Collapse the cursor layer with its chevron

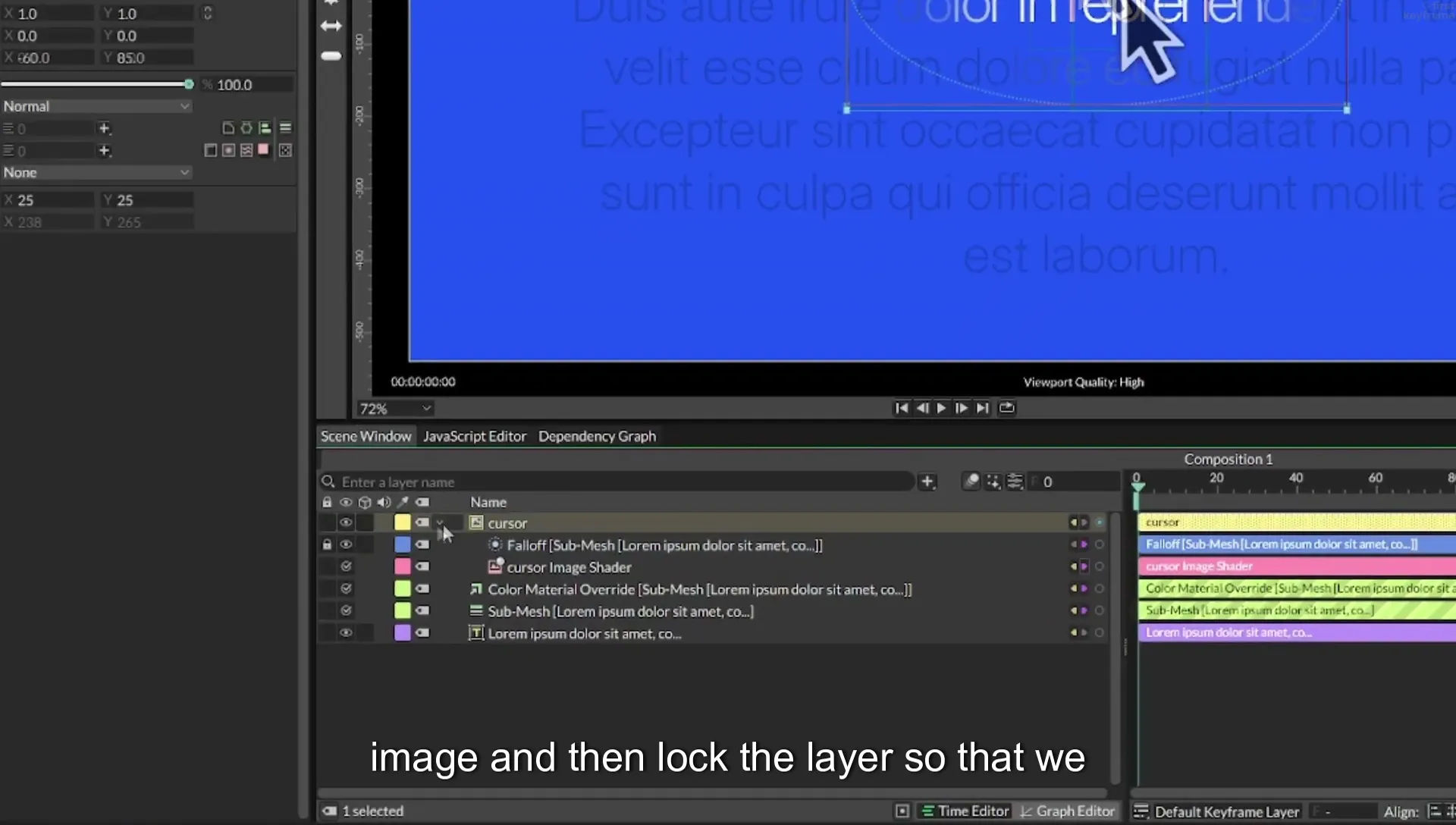[440, 522]
